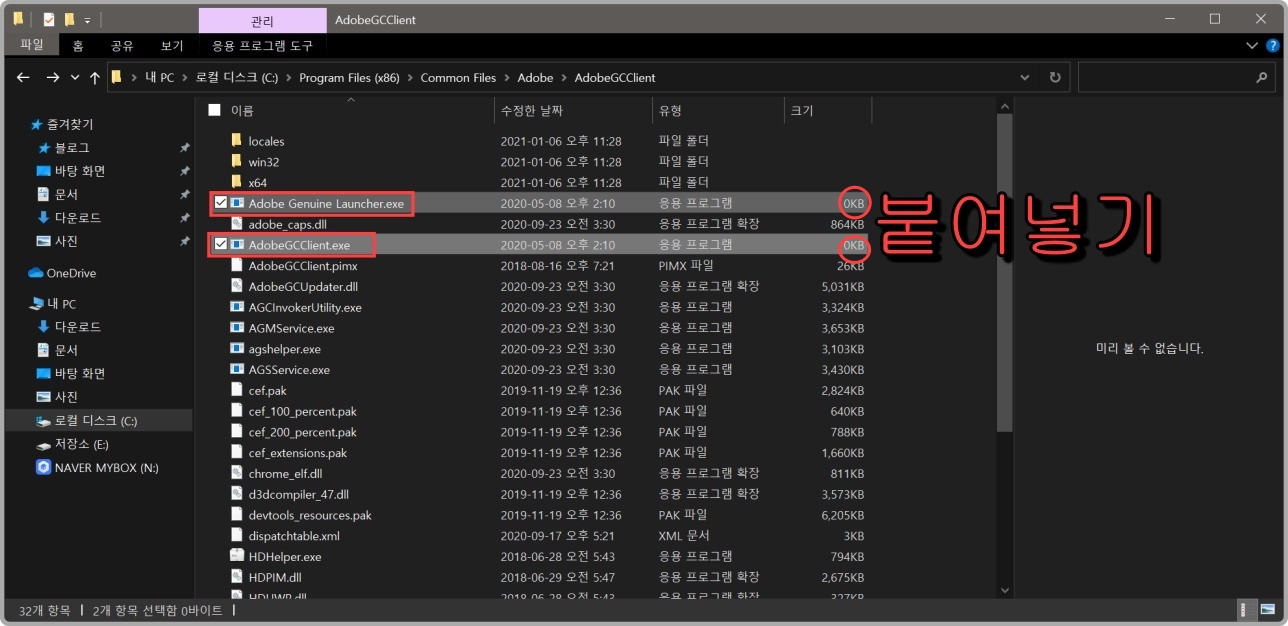
Task: Click Program Files (x86) breadcrumb
Action: point(349,77)
